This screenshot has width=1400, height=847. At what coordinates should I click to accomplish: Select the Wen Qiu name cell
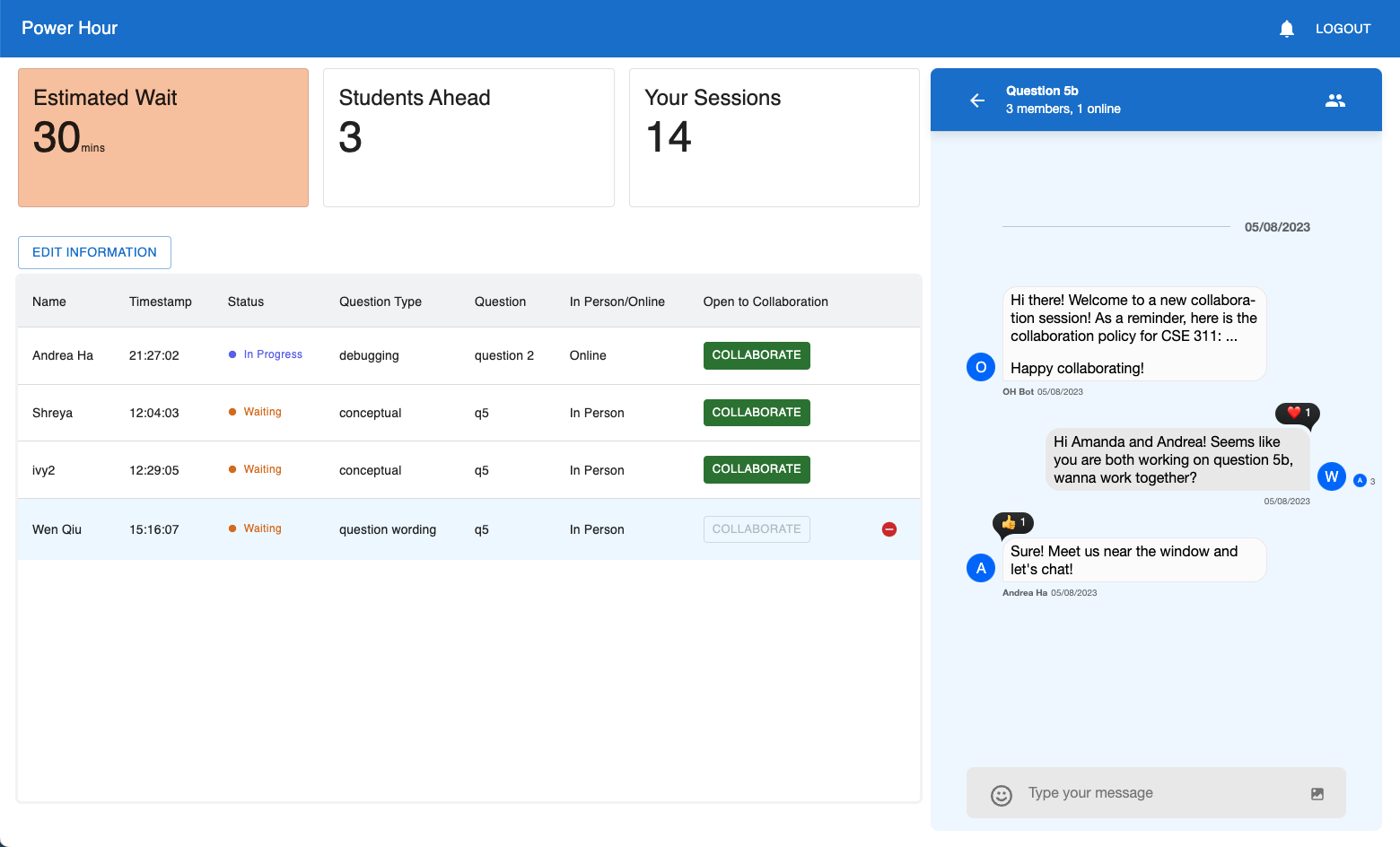pos(57,529)
